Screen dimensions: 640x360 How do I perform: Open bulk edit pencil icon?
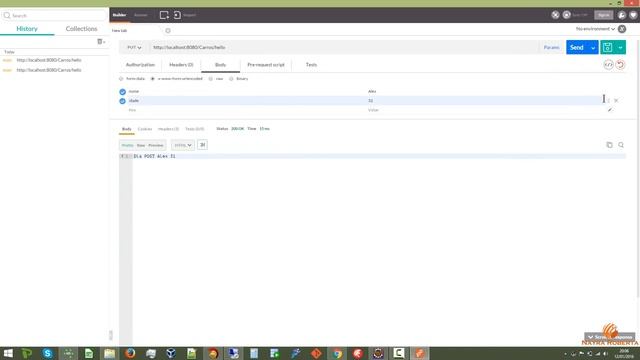[x=610, y=110]
